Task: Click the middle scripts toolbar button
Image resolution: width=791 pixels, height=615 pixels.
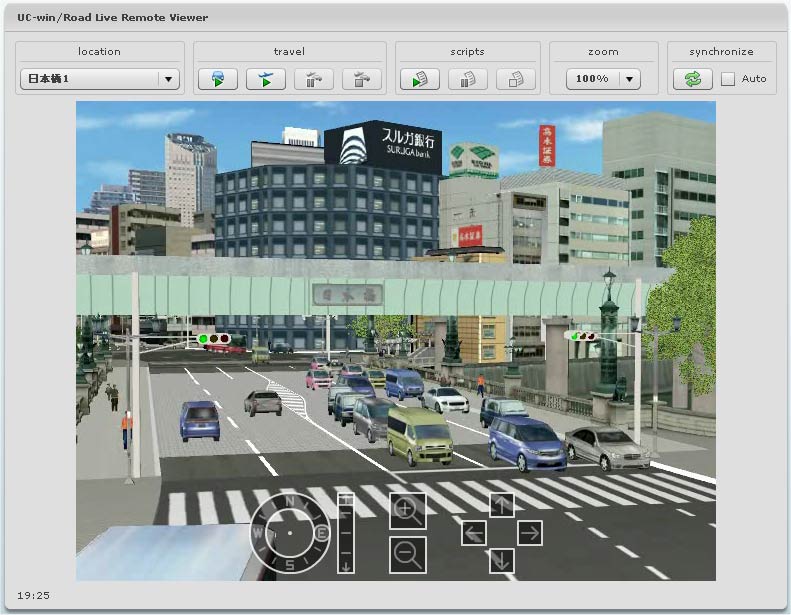Action: pyautogui.click(x=468, y=79)
